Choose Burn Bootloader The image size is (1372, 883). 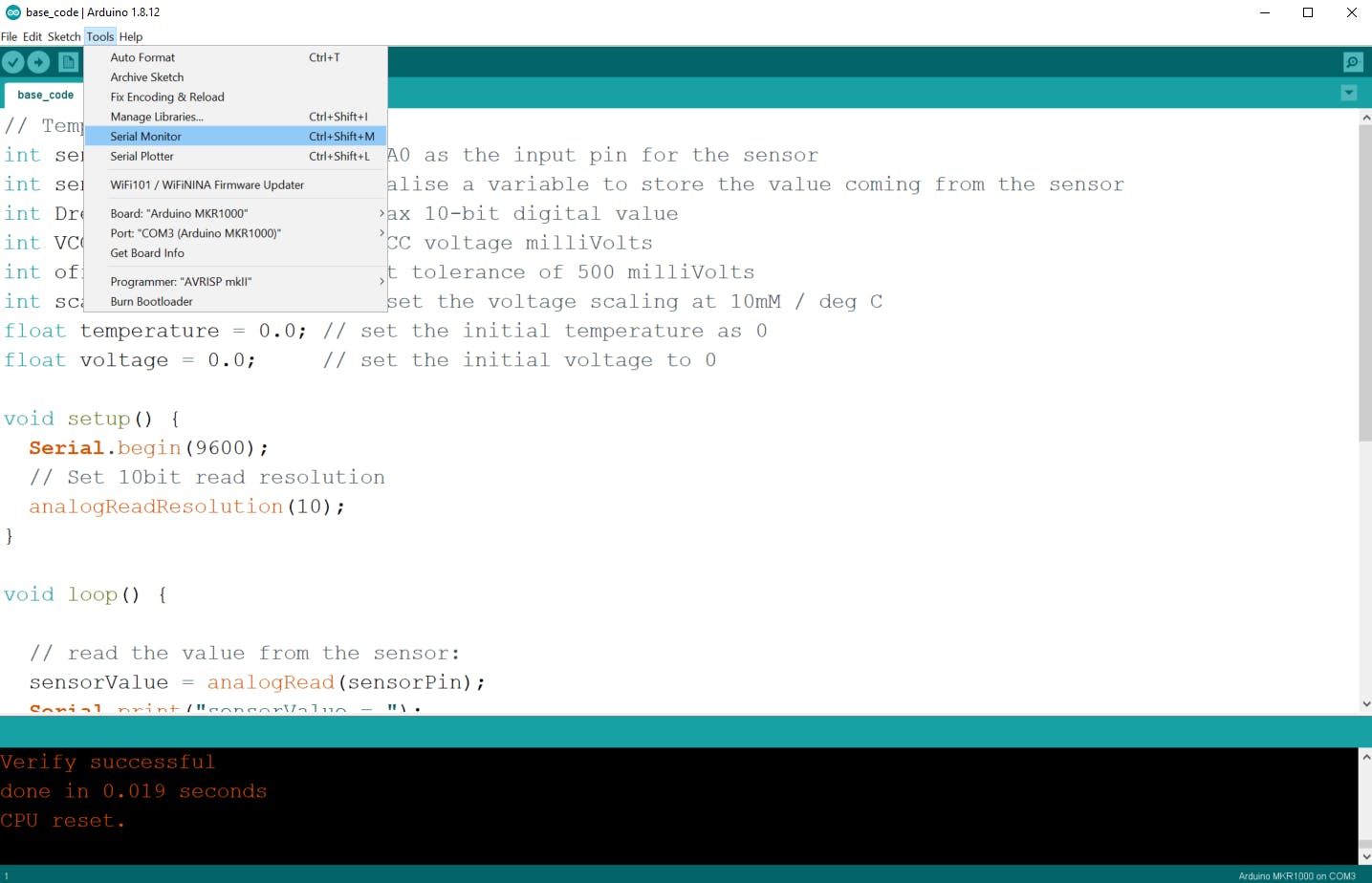236,302
